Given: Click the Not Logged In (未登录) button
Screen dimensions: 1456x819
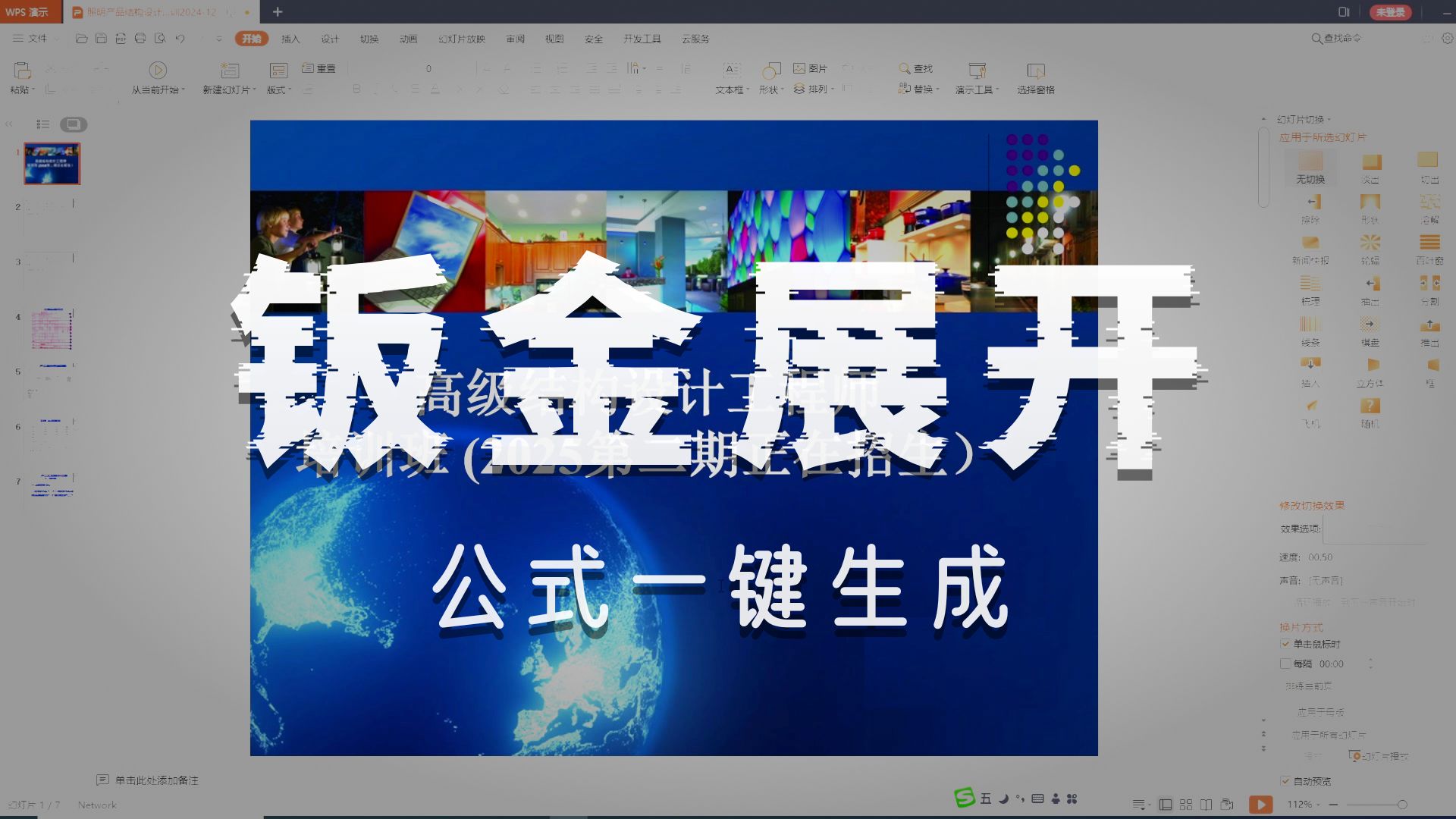Looking at the screenshot, I should [x=1390, y=12].
